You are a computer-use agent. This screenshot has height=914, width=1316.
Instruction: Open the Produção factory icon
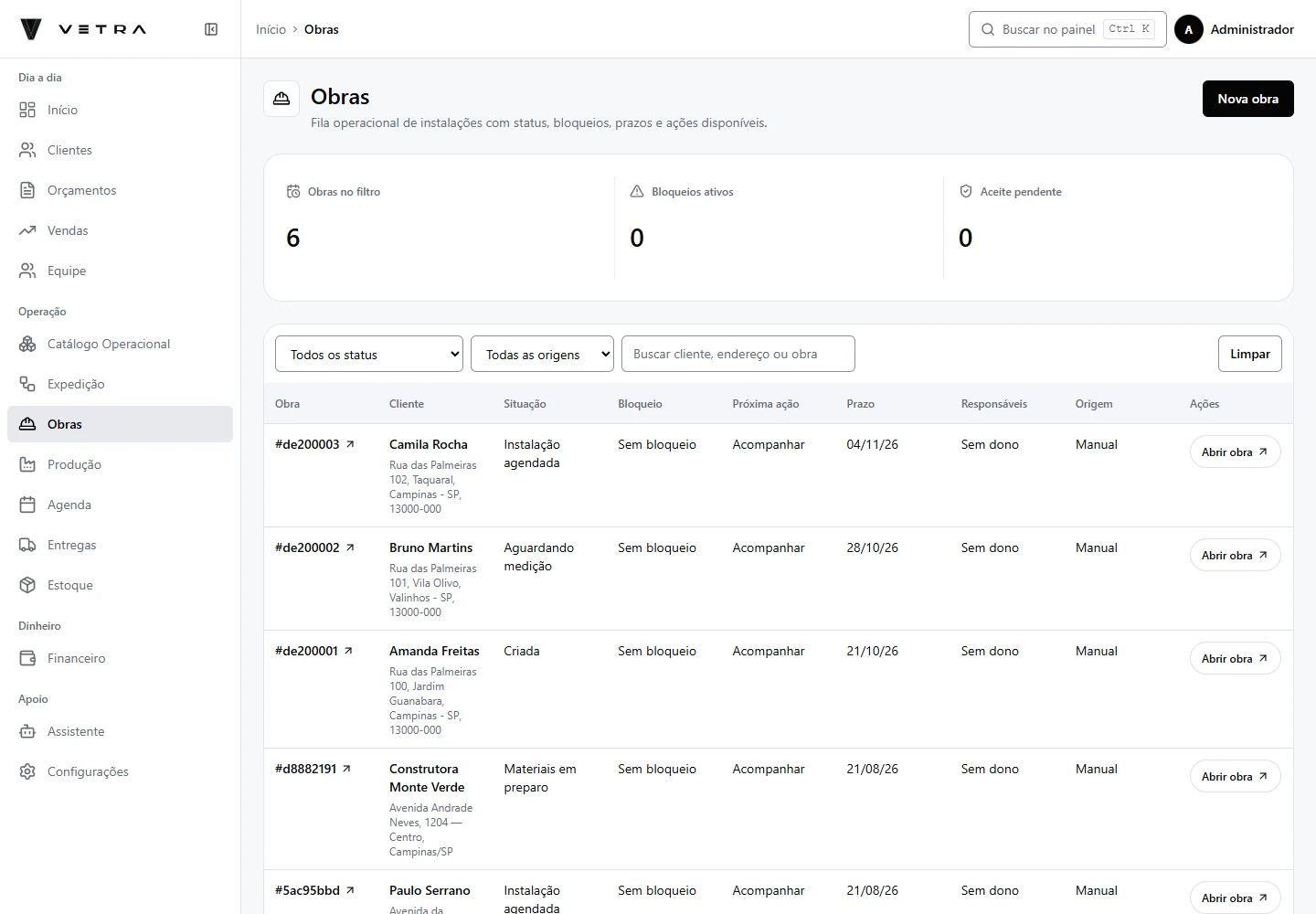(x=27, y=464)
